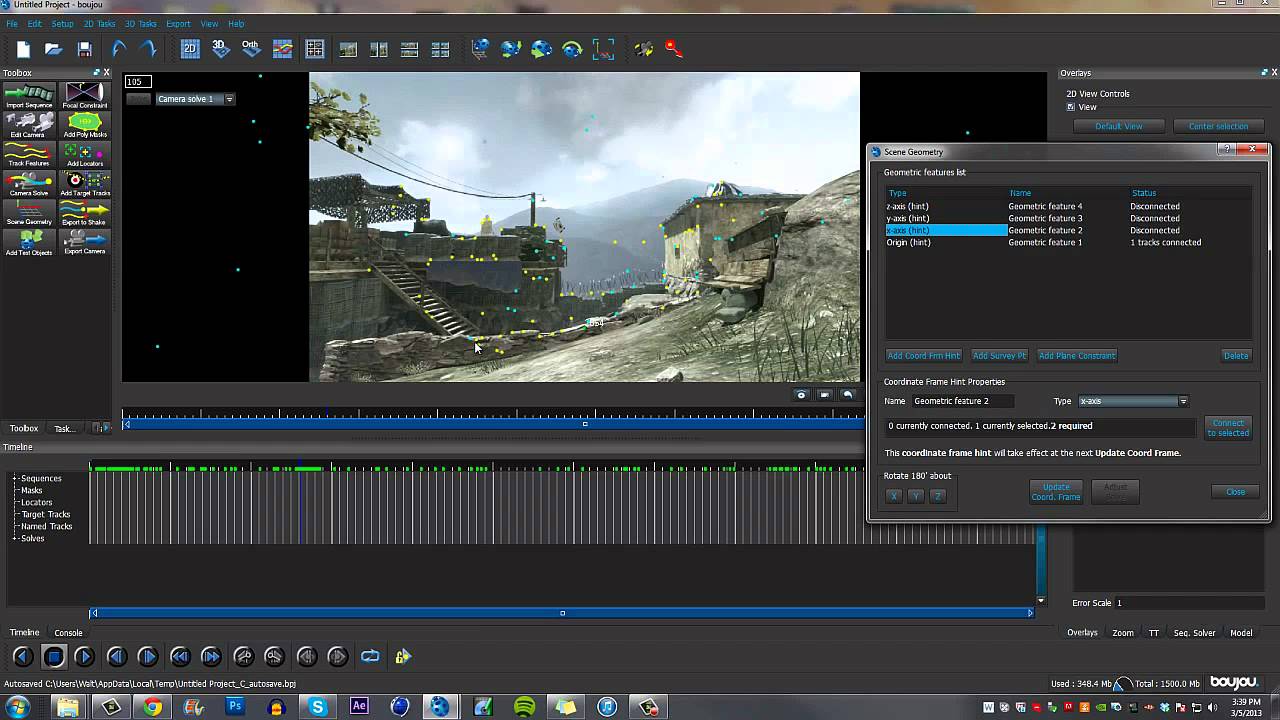This screenshot has height=720, width=1280.
Task: Select Target Tracks in timeline tree
Action: 46,514
